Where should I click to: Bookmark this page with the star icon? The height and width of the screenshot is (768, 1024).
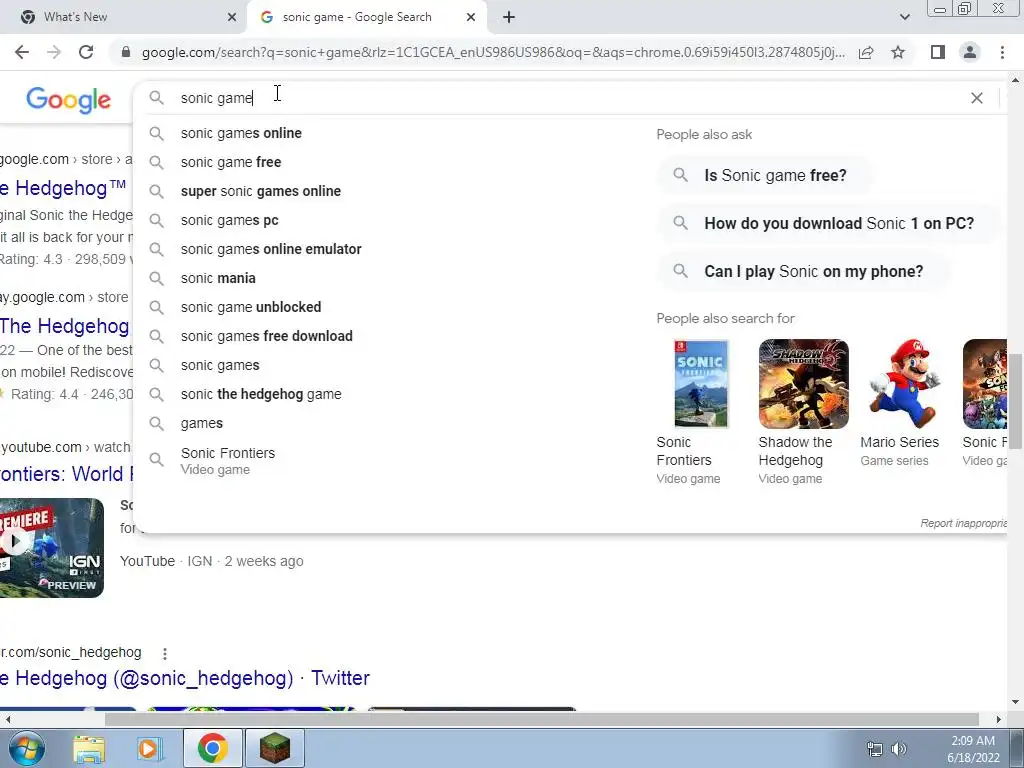[899, 52]
